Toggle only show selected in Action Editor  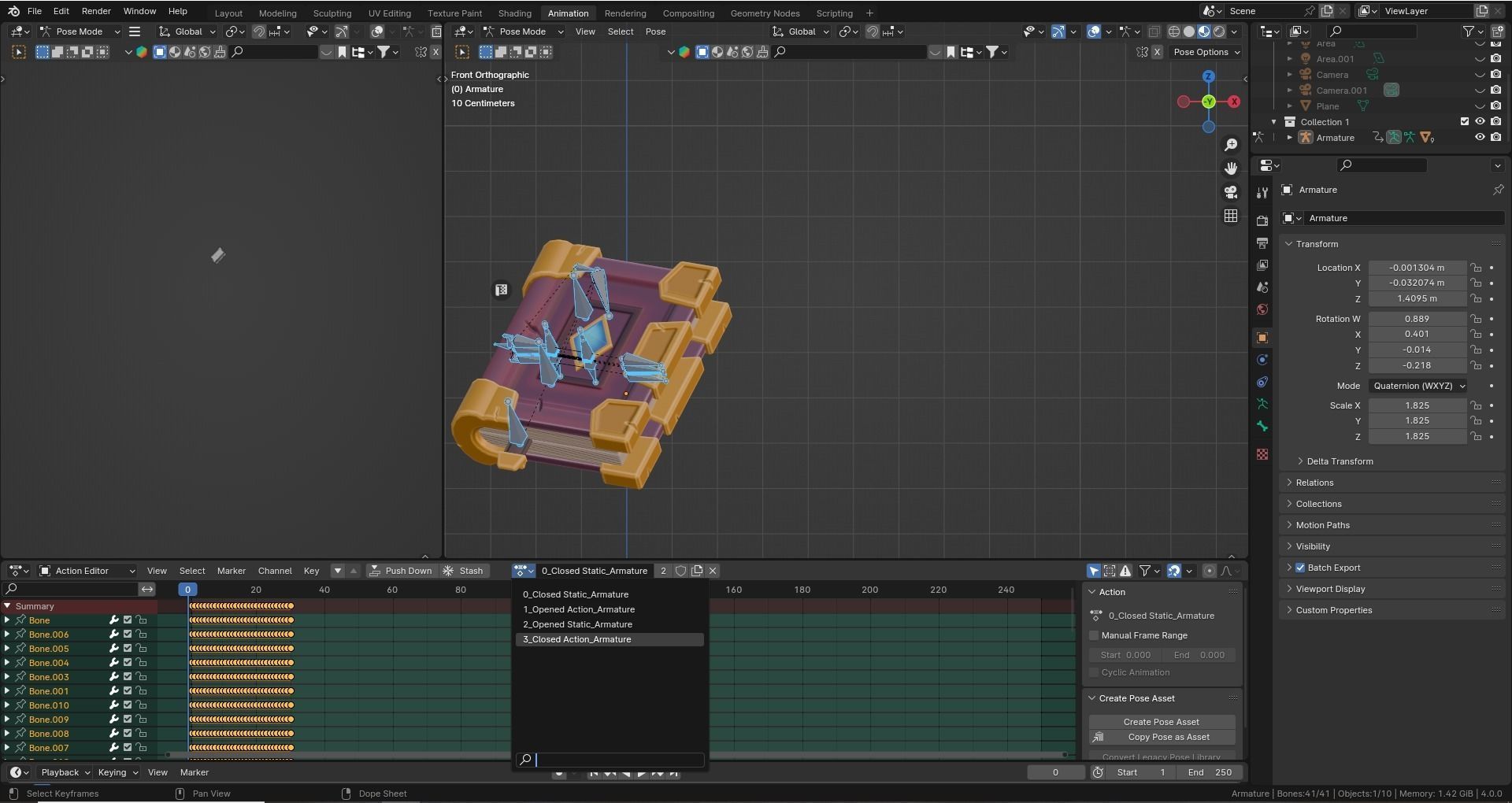[1094, 571]
